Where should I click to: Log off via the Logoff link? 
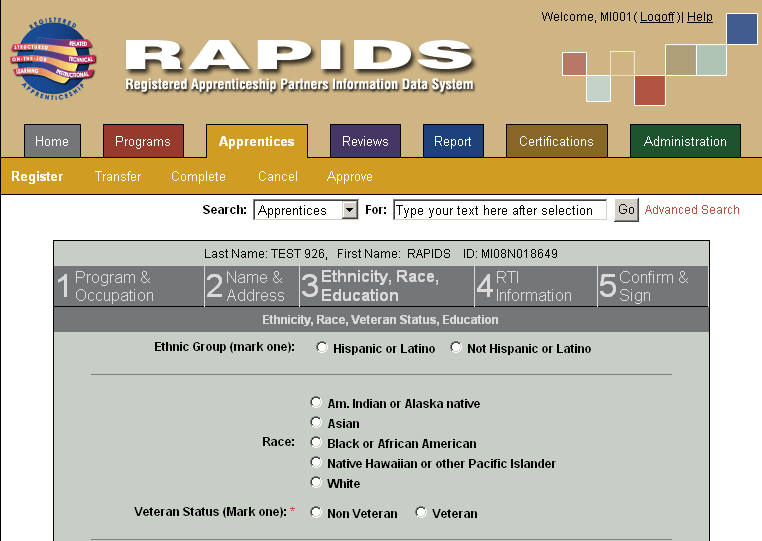(x=658, y=17)
